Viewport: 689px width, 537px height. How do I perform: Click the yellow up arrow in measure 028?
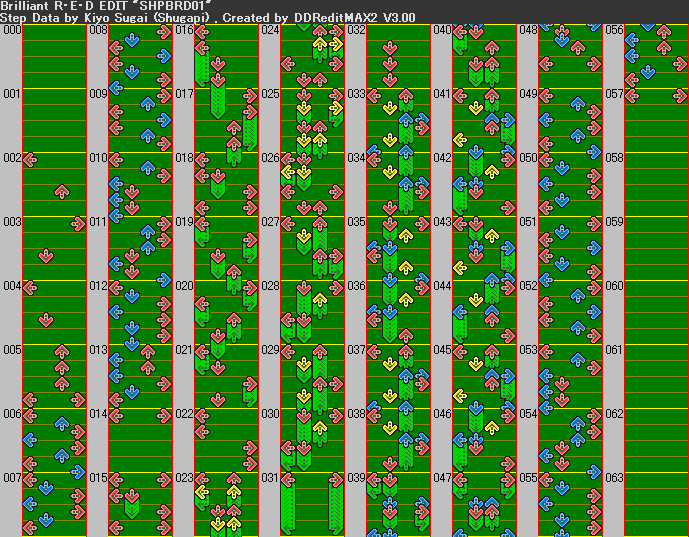click(320, 300)
